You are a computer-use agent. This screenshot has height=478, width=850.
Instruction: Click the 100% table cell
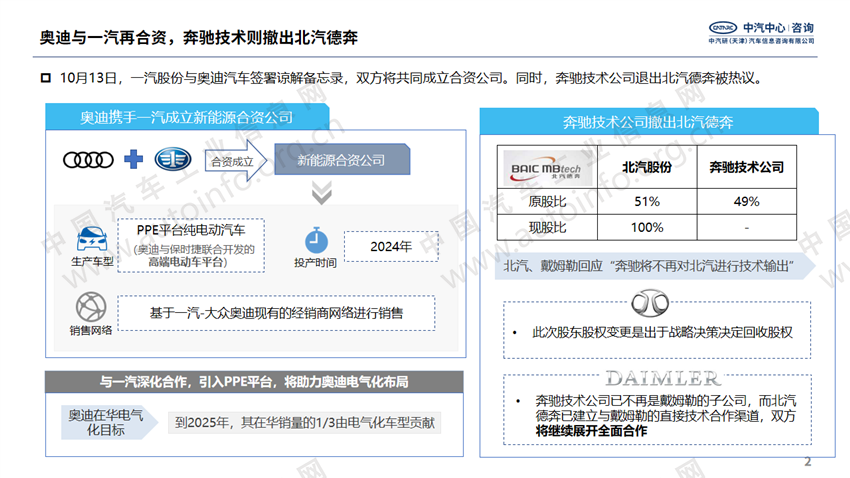[647, 228]
